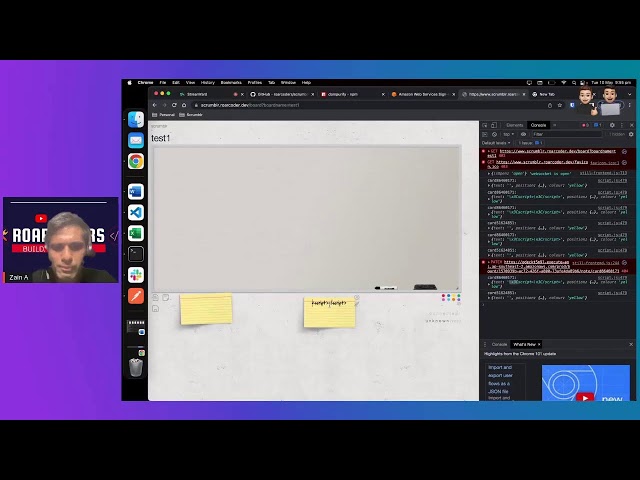Open the orange pen app in the dock
Image resolution: width=640 pixels, height=480 pixels.
(136, 296)
